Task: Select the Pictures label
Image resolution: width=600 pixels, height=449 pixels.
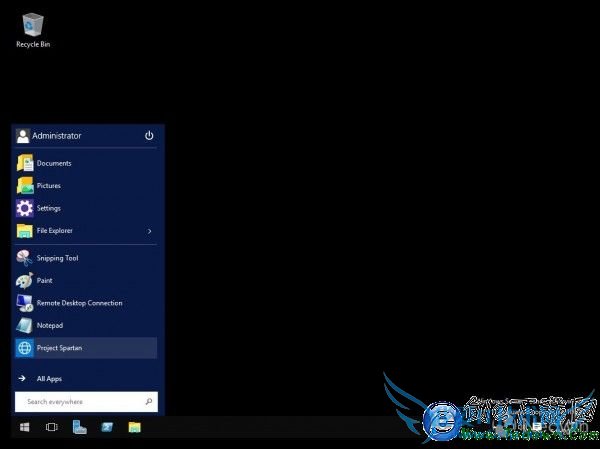Action: click(x=49, y=186)
